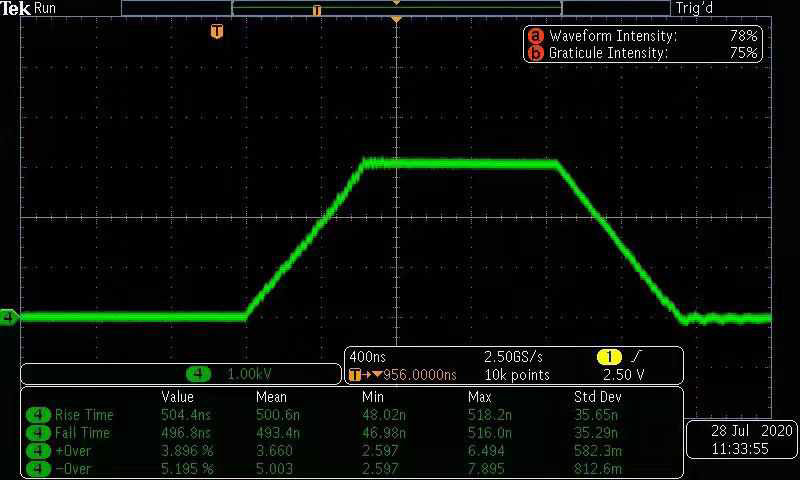This screenshot has width=800, height=480.
Task: Click the red 'b' knob indicator for Graticule Intensity
Action: pos(535,53)
